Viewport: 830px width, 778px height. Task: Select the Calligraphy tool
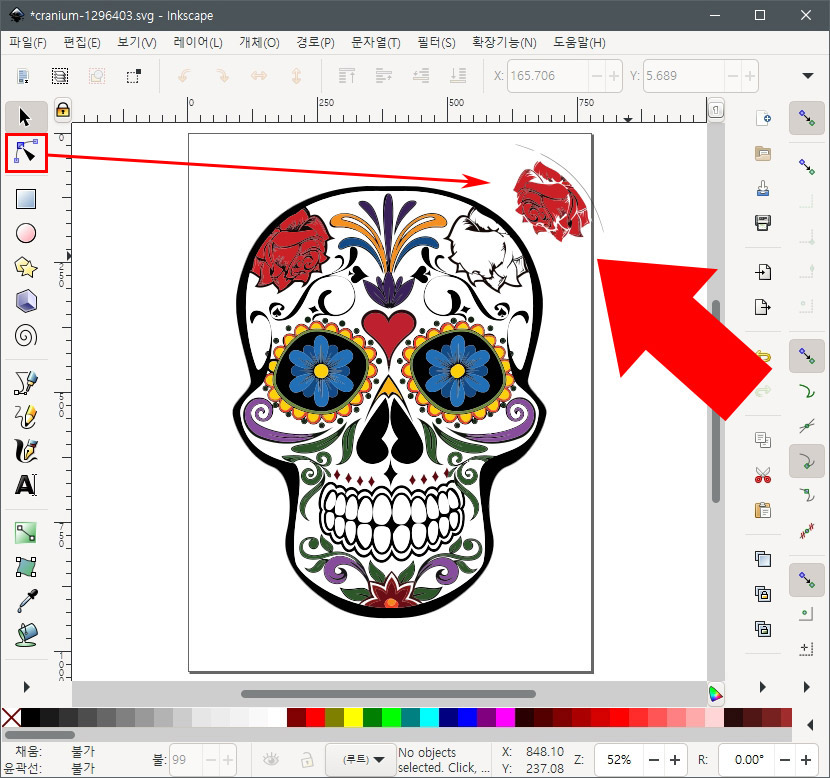tap(26, 451)
